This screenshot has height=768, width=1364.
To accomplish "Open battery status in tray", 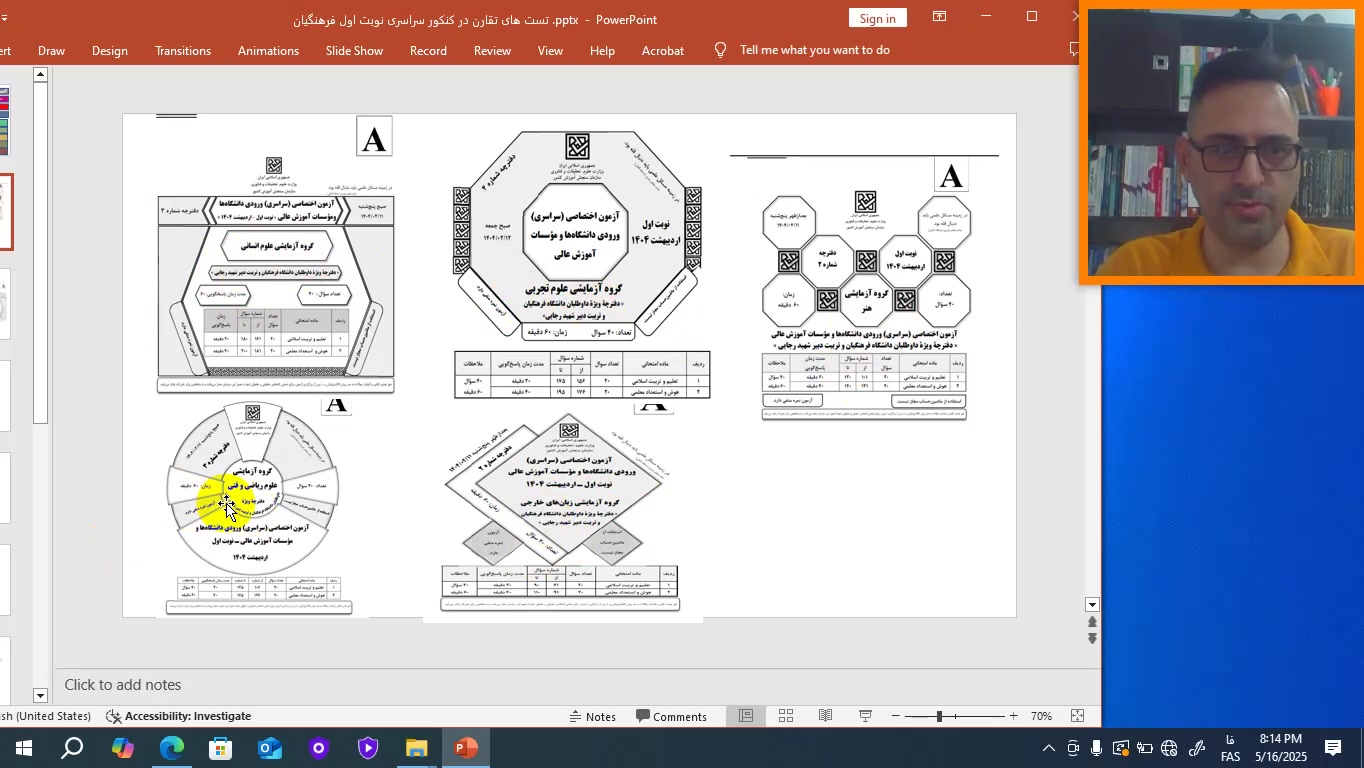I will pyautogui.click(x=1145, y=748).
